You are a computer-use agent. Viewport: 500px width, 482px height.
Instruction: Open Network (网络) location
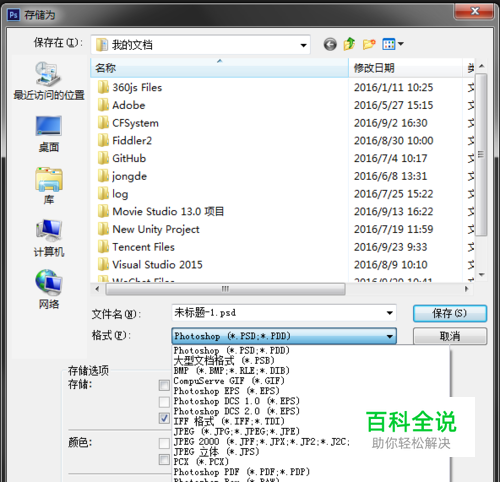pos(49,290)
